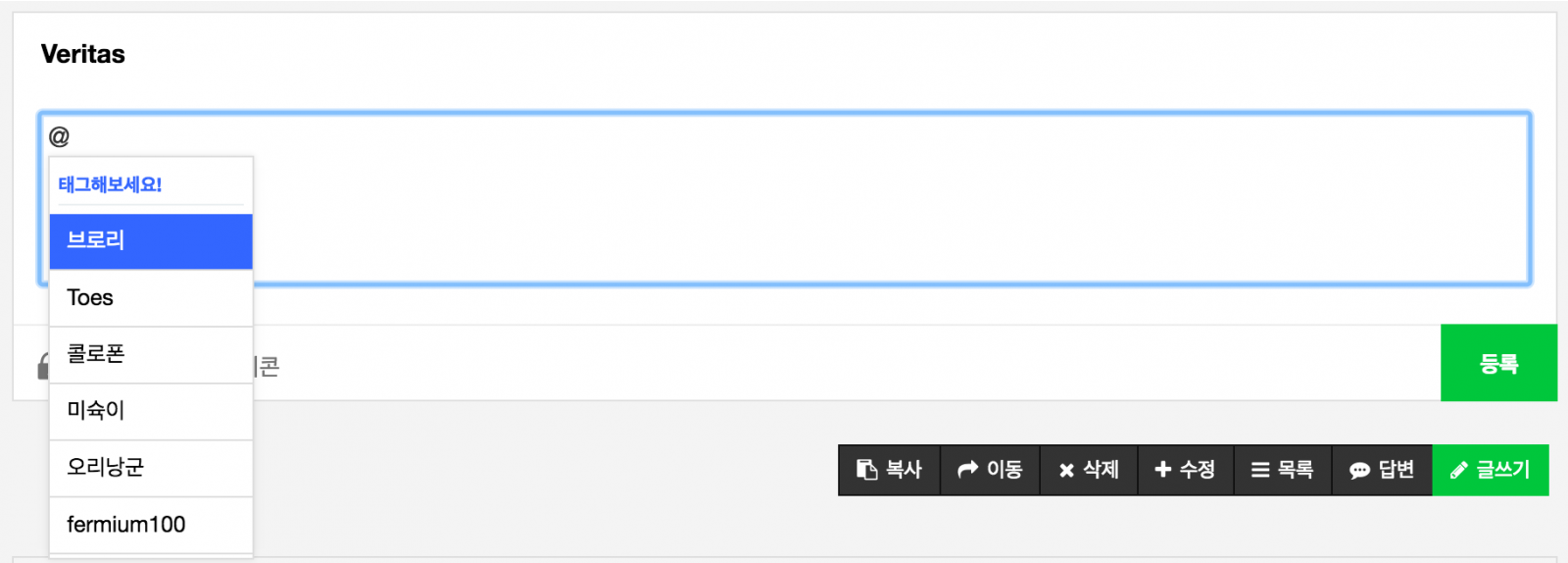Click the speech bubble reply button (답변)
Image resolution: width=1568 pixels, height=563 pixels.
pos(1382,470)
